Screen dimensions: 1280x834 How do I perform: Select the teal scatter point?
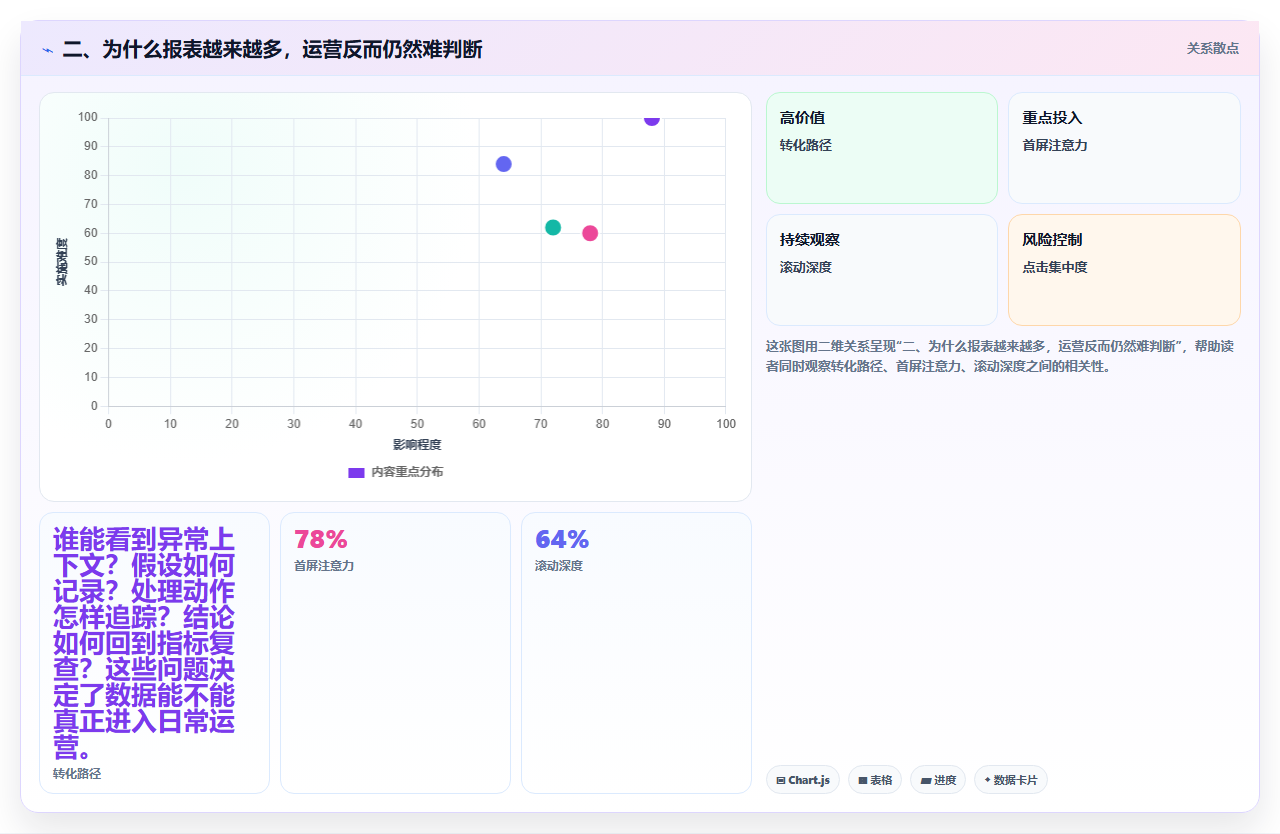[553, 227]
